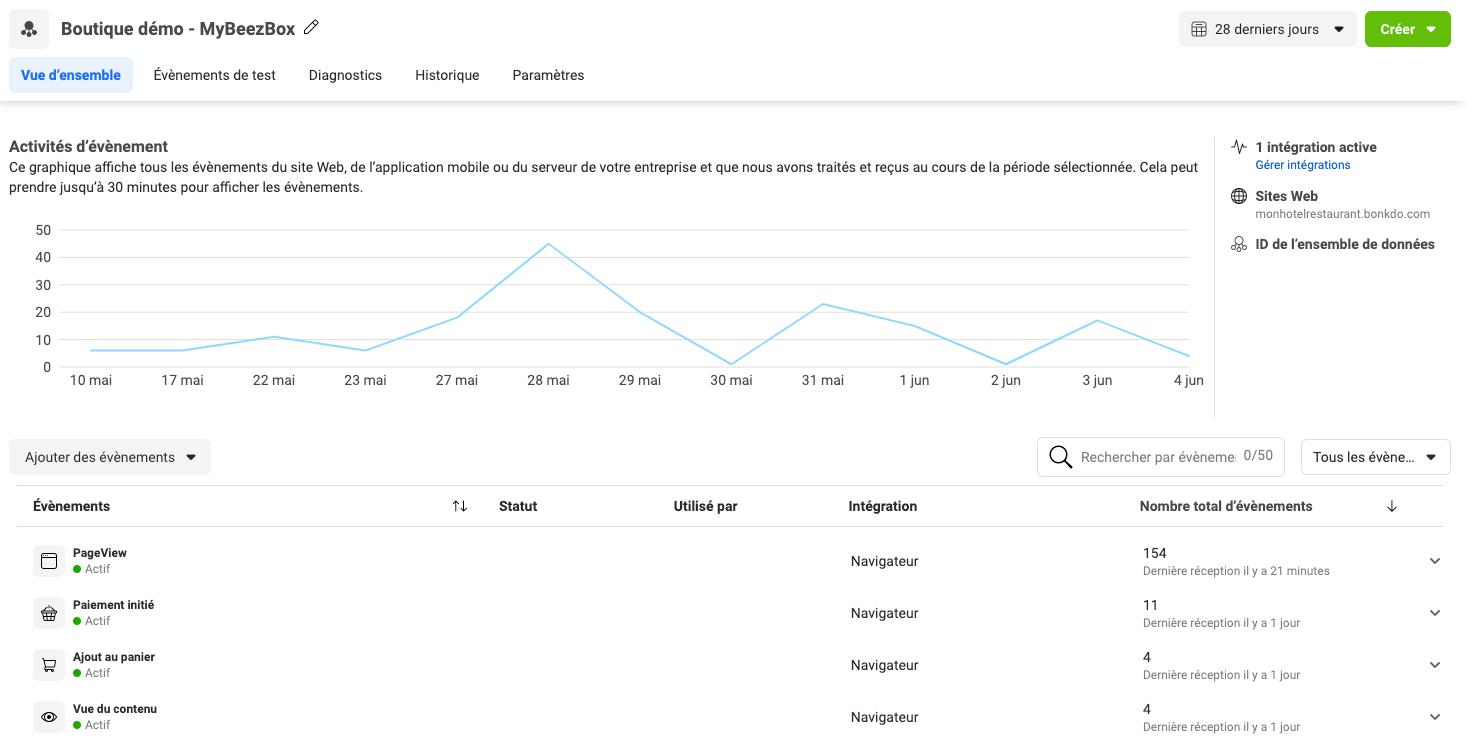Viewport: 1467px width, 756px height.
Task: Expand the Paiement initié row chevron
Action: 1435,613
